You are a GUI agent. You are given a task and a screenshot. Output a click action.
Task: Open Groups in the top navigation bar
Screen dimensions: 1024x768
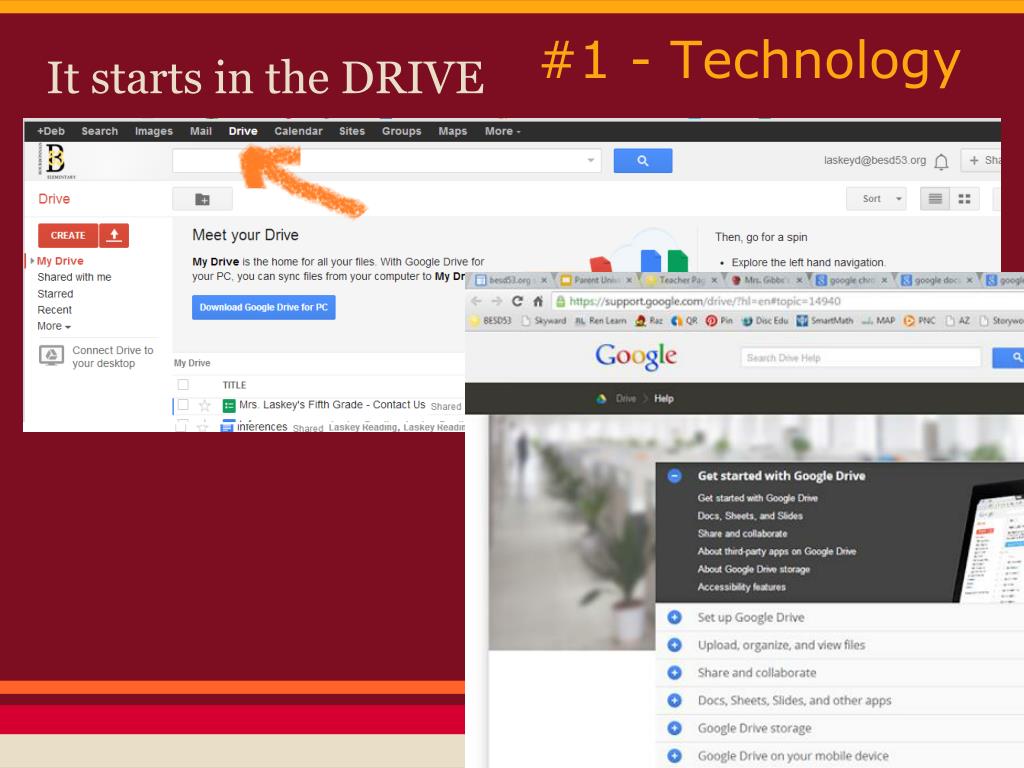coord(402,131)
